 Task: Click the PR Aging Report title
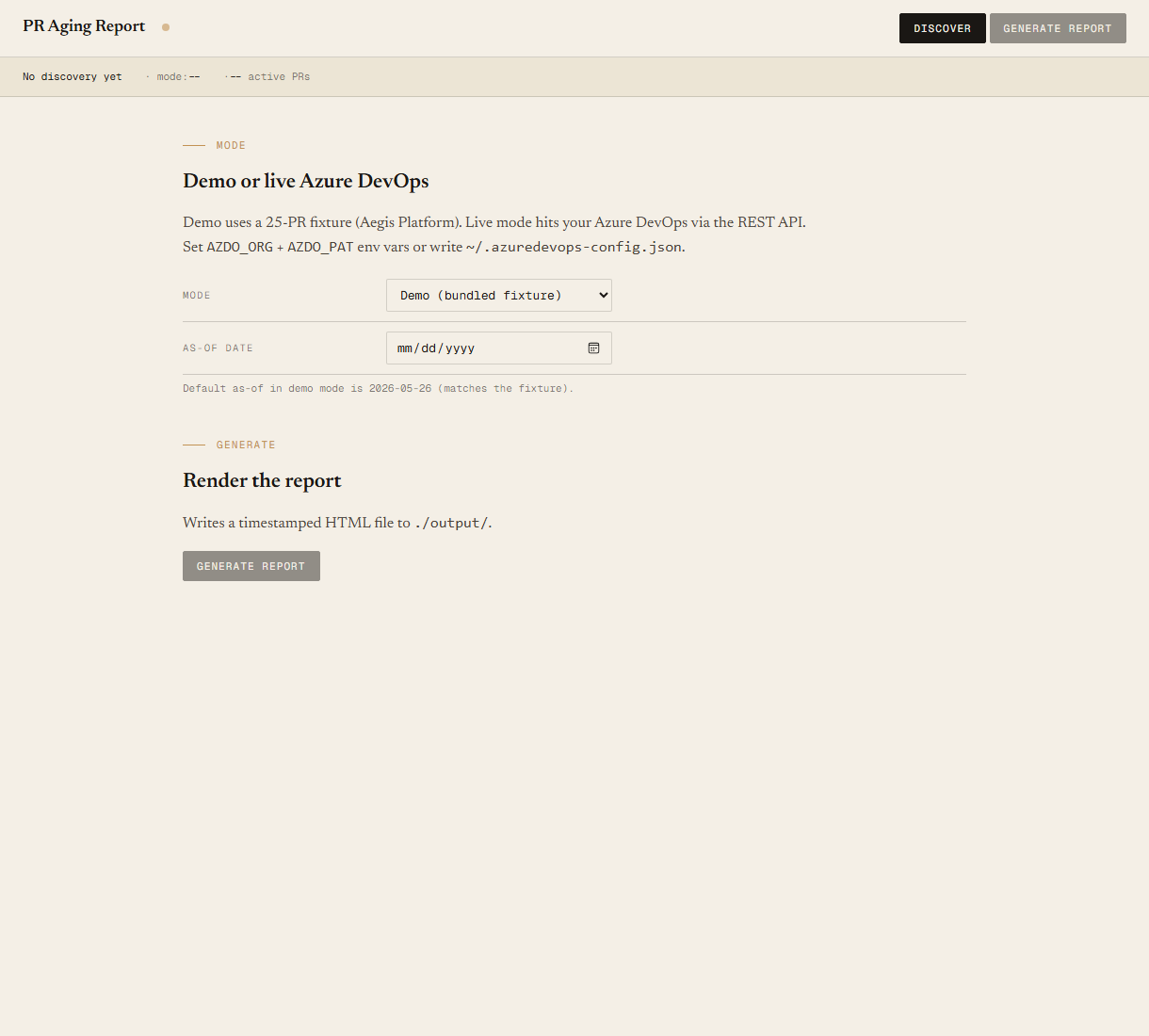click(x=84, y=26)
